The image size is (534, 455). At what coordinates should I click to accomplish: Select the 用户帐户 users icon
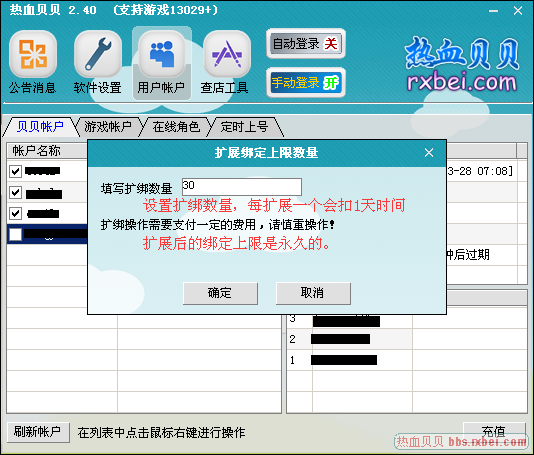point(161,63)
